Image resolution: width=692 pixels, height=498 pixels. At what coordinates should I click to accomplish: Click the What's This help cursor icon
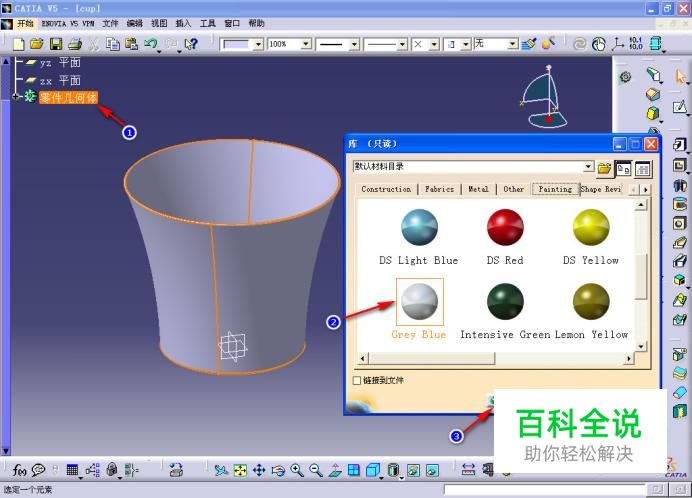[x=191, y=44]
